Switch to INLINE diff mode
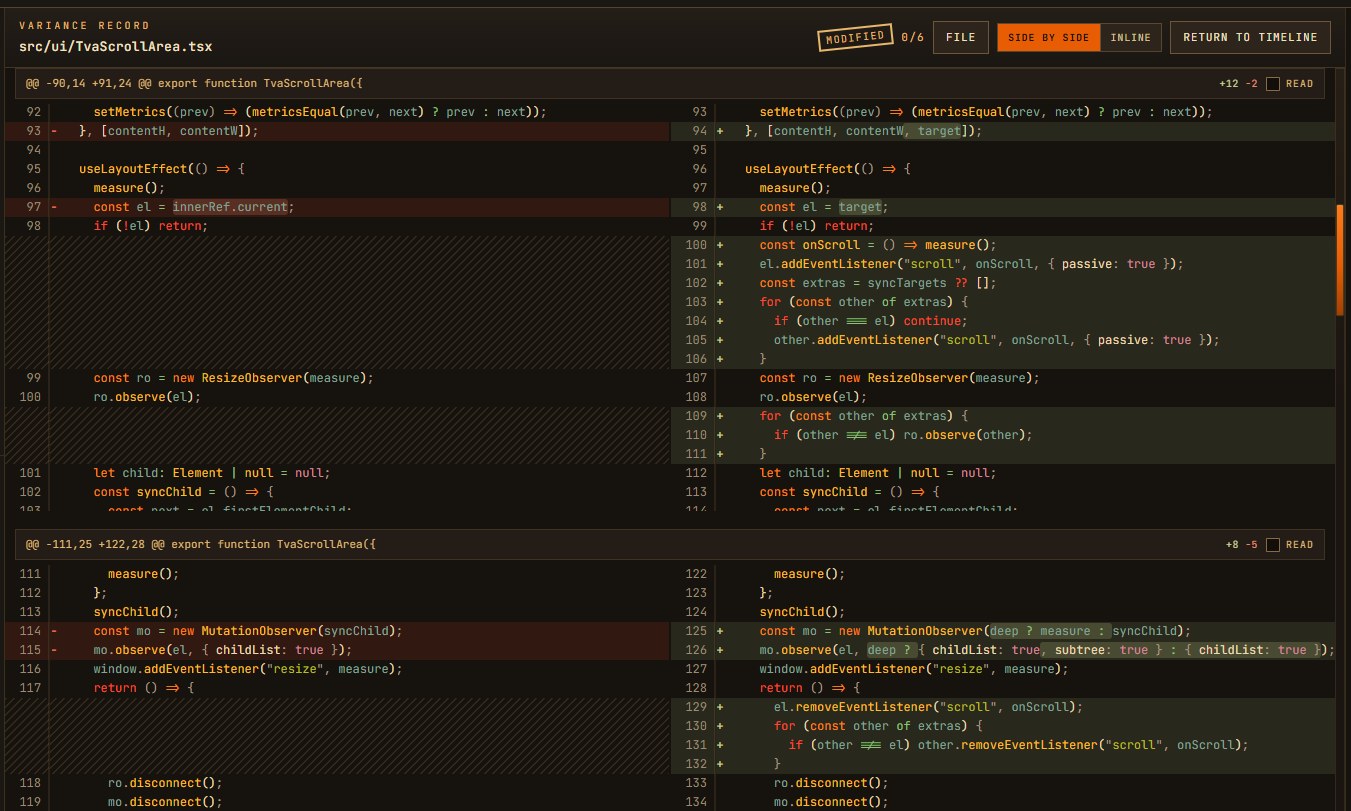The height and width of the screenshot is (811, 1351). pos(1131,37)
